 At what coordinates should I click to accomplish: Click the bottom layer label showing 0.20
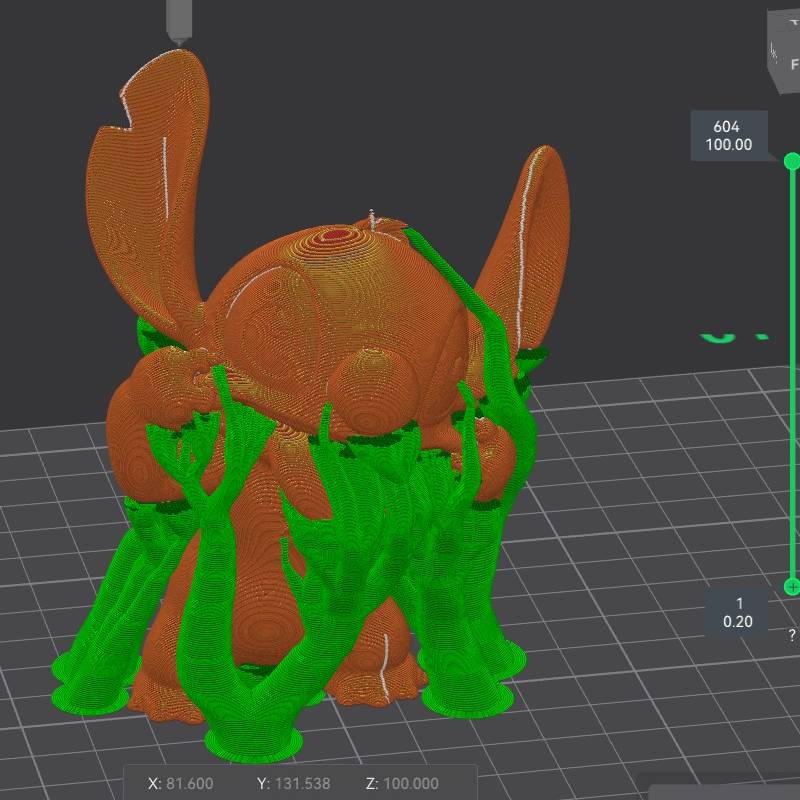737,612
